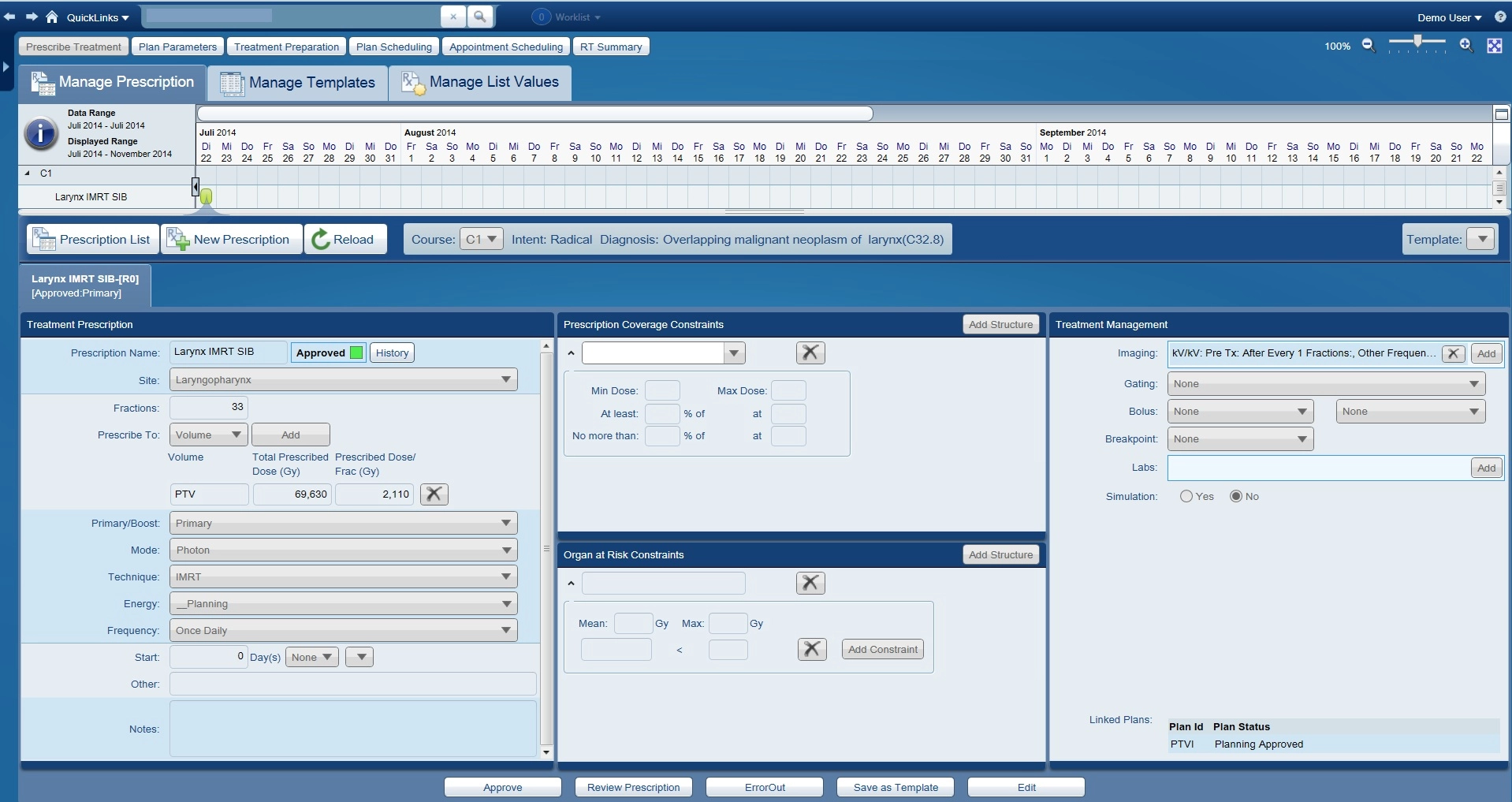This screenshot has height=802, width=1512.
Task: Click the search magnifier icon
Action: (x=479, y=17)
